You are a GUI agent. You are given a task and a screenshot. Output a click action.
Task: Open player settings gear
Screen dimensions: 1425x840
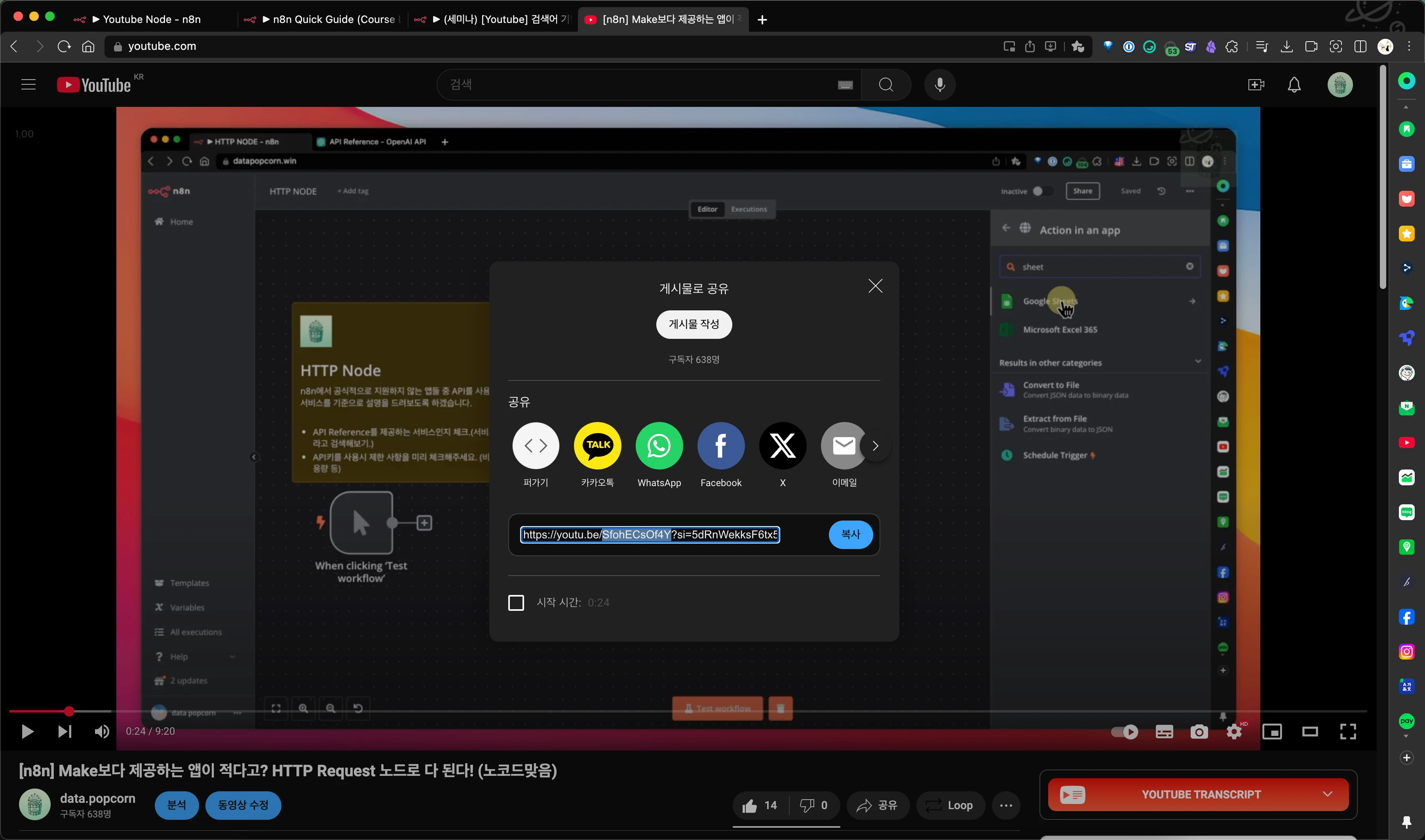coord(1234,732)
